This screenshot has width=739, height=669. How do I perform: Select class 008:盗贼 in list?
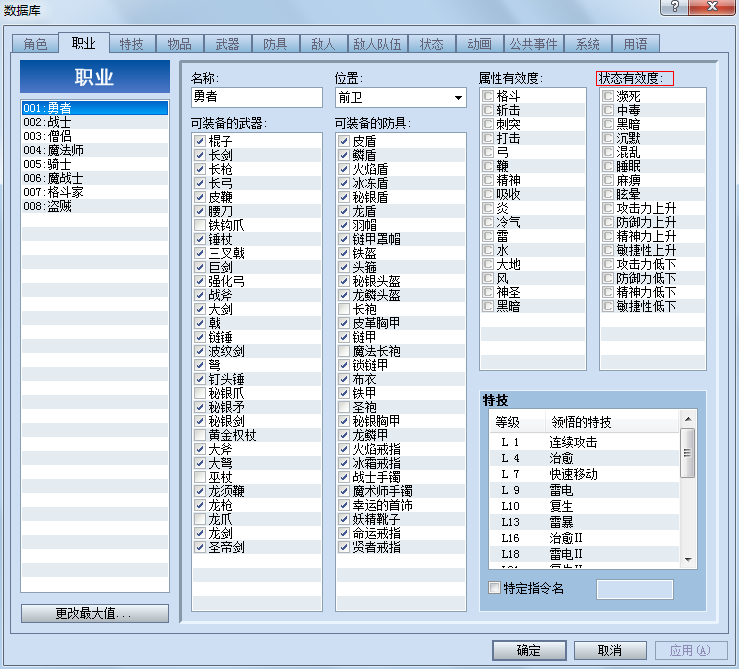(x=95, y=206)
